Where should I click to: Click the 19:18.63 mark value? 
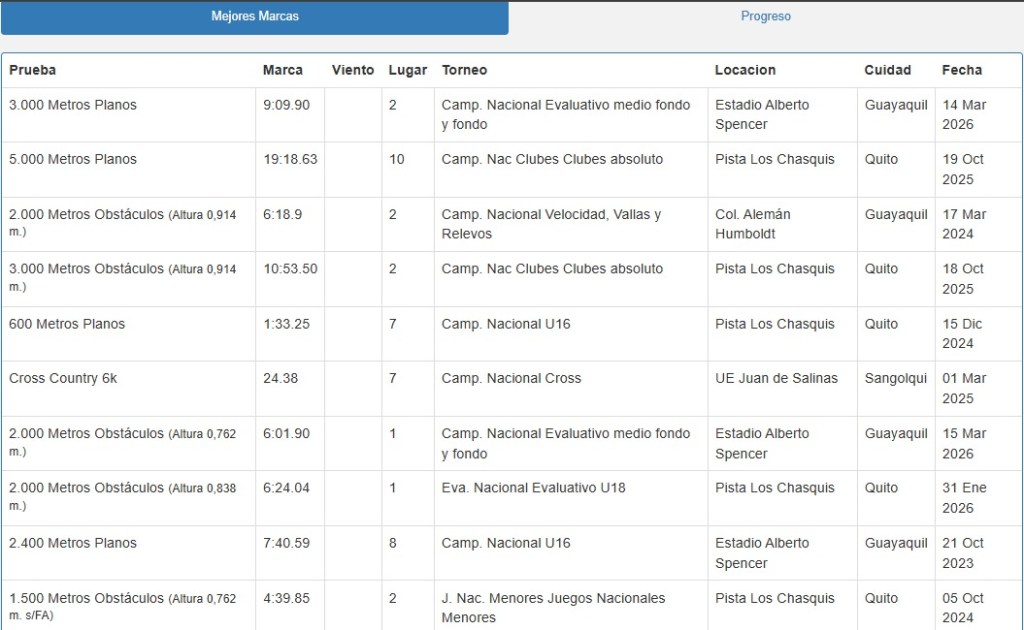[290, 160]
